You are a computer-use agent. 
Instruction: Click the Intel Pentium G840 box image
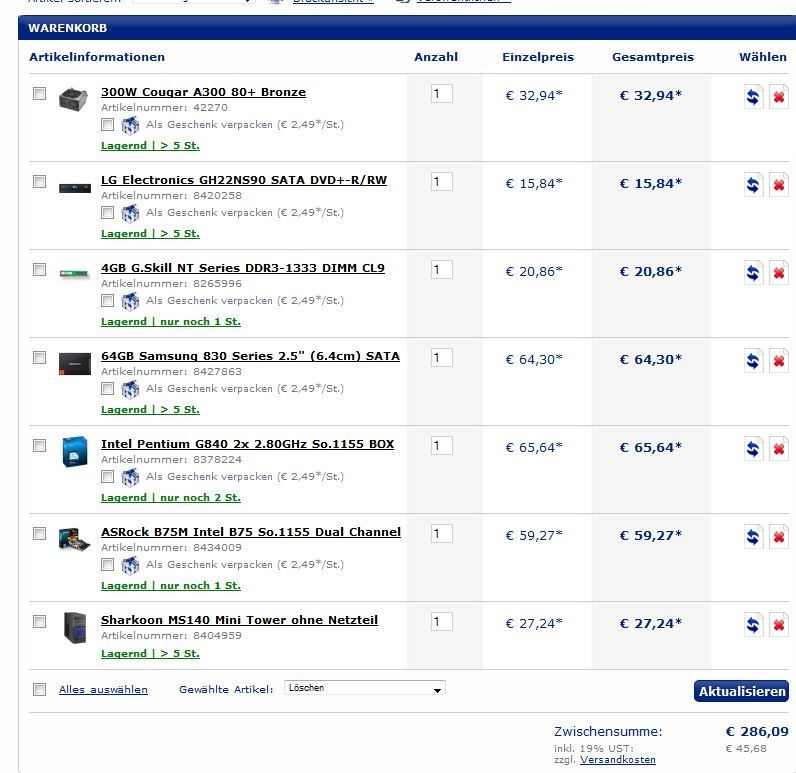click(74, 451)
